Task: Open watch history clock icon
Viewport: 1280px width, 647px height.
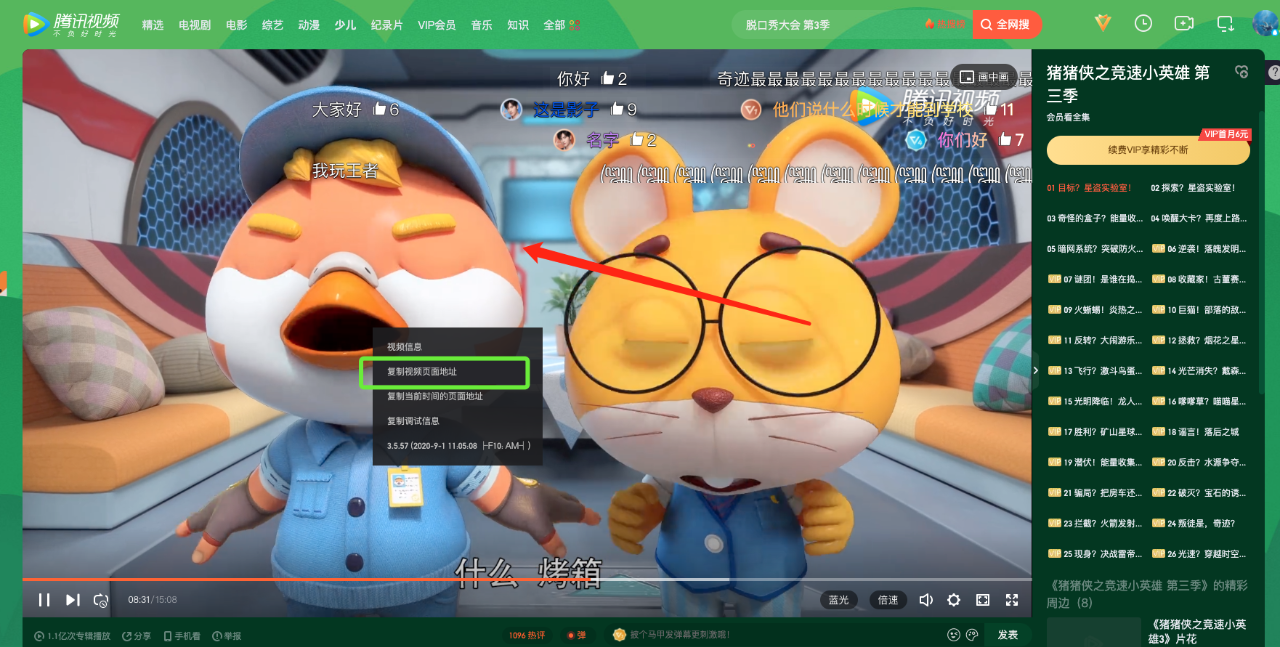Action: pos(1144,23)
